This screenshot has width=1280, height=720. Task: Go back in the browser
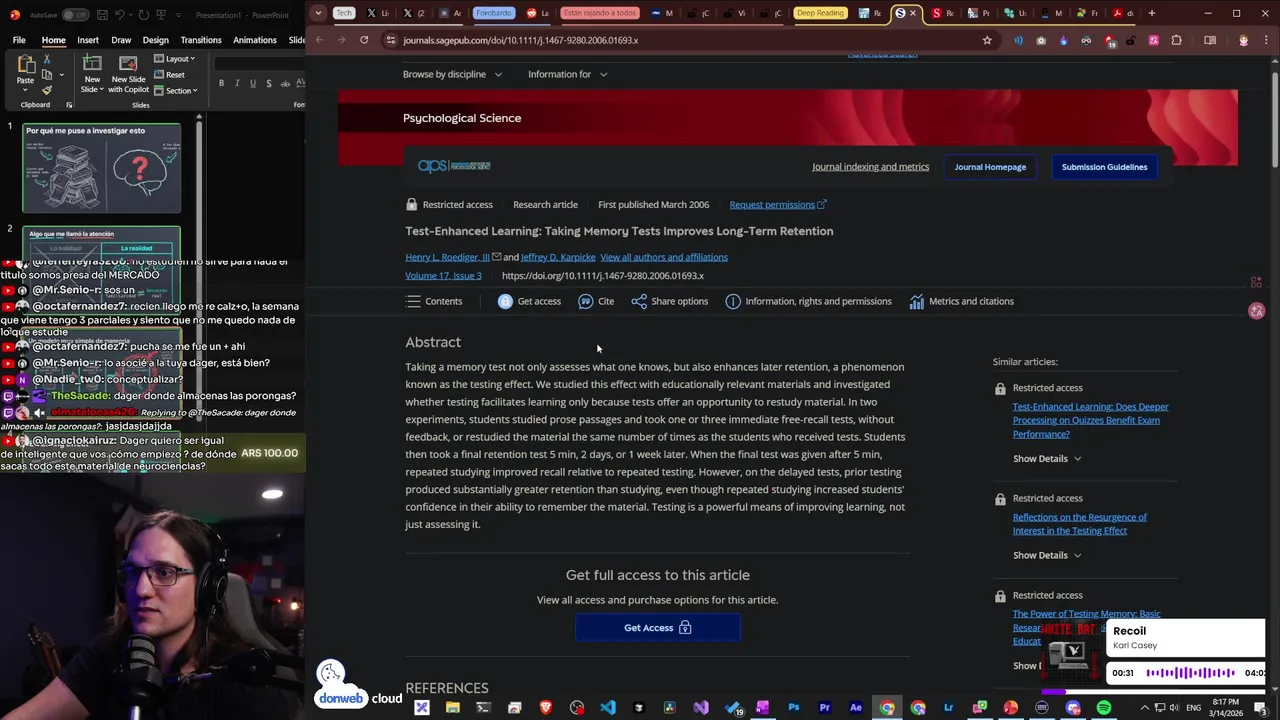click(319, 40)
